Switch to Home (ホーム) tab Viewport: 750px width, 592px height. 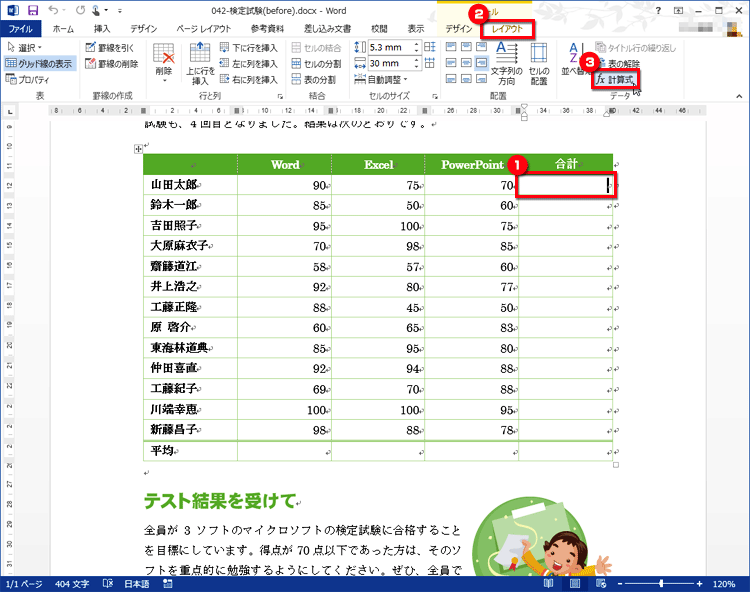[x=63, y=29]
